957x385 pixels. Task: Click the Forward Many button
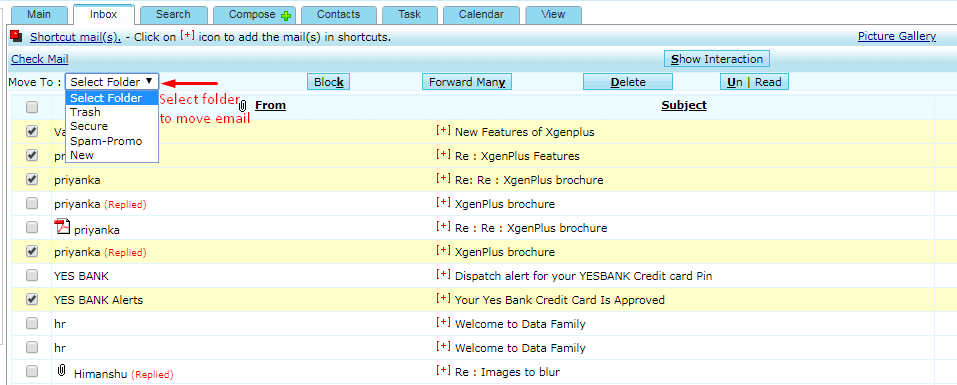pyautogui.click(x=467, y=82)
